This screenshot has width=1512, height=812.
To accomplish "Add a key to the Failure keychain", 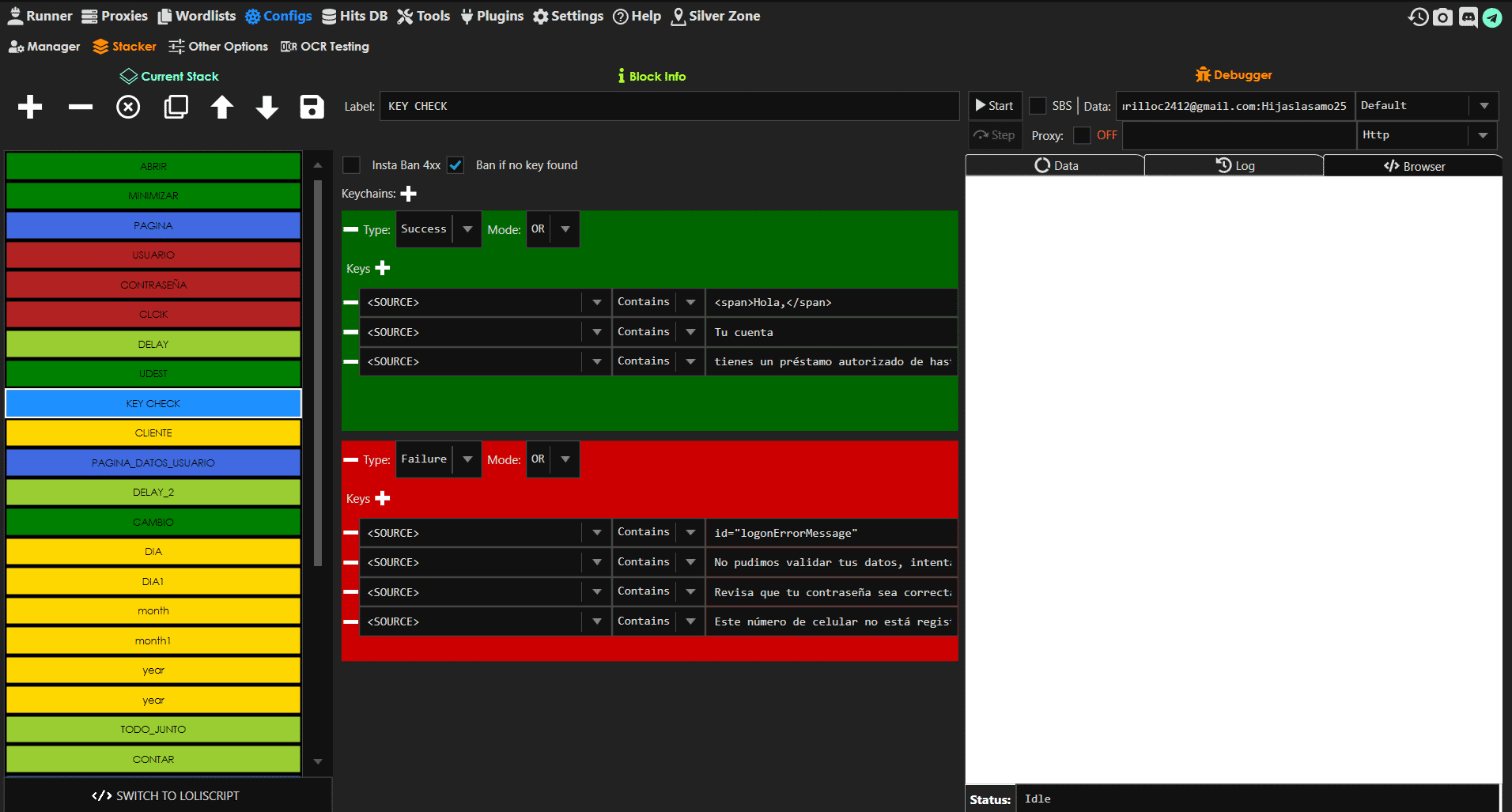I will pyautogui.click(x=383, y=498).
